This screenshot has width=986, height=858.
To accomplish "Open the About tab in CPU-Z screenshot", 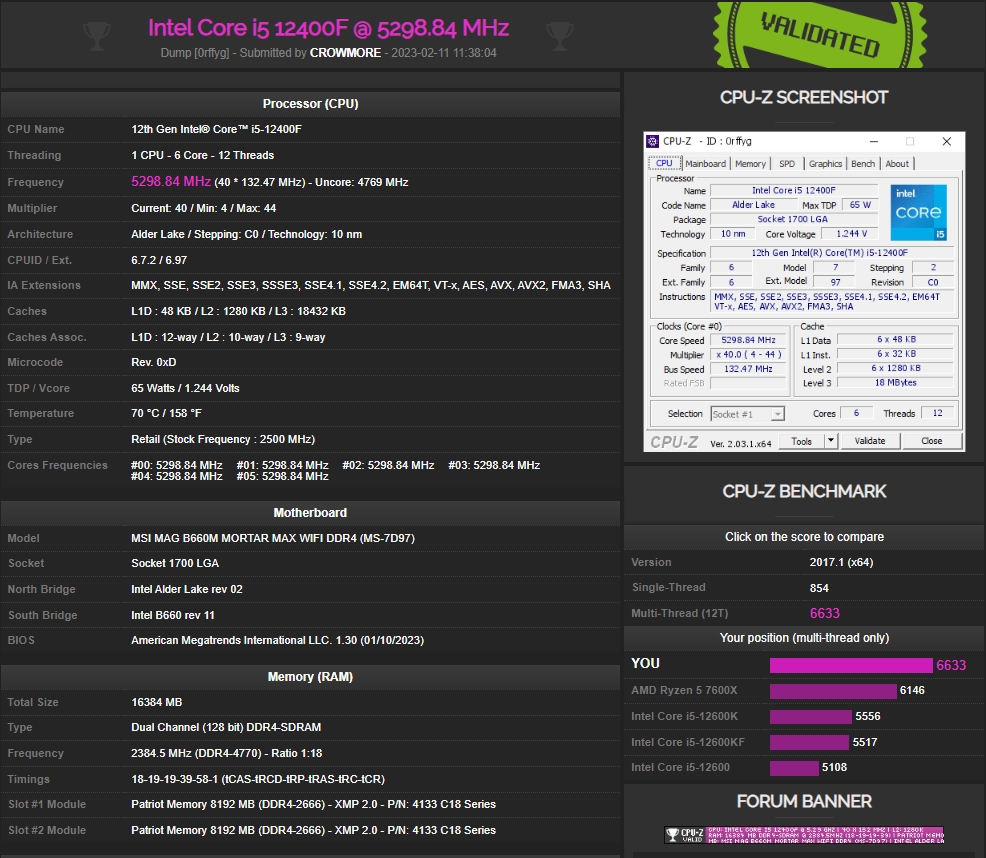I will pos(897,164).
